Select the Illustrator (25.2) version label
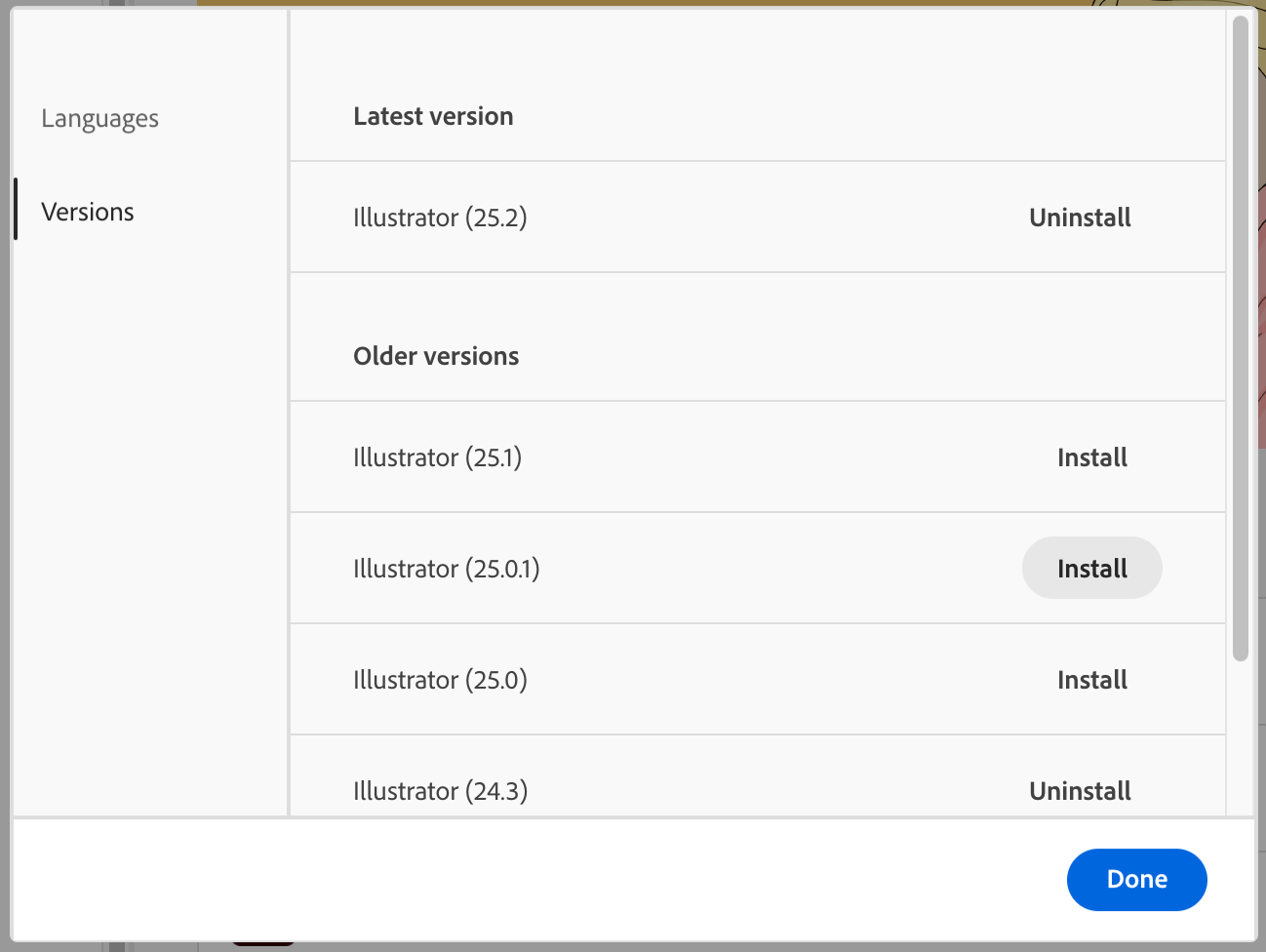Screen dimensions: 1266x952 [440, 218]
